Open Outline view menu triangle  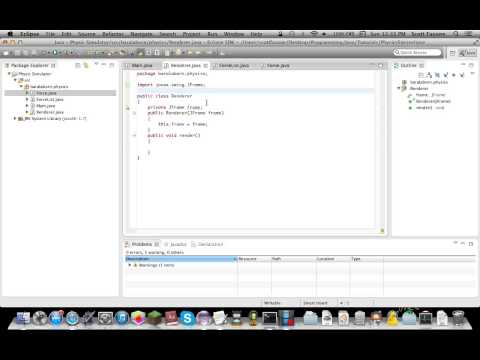click(472, 74)
